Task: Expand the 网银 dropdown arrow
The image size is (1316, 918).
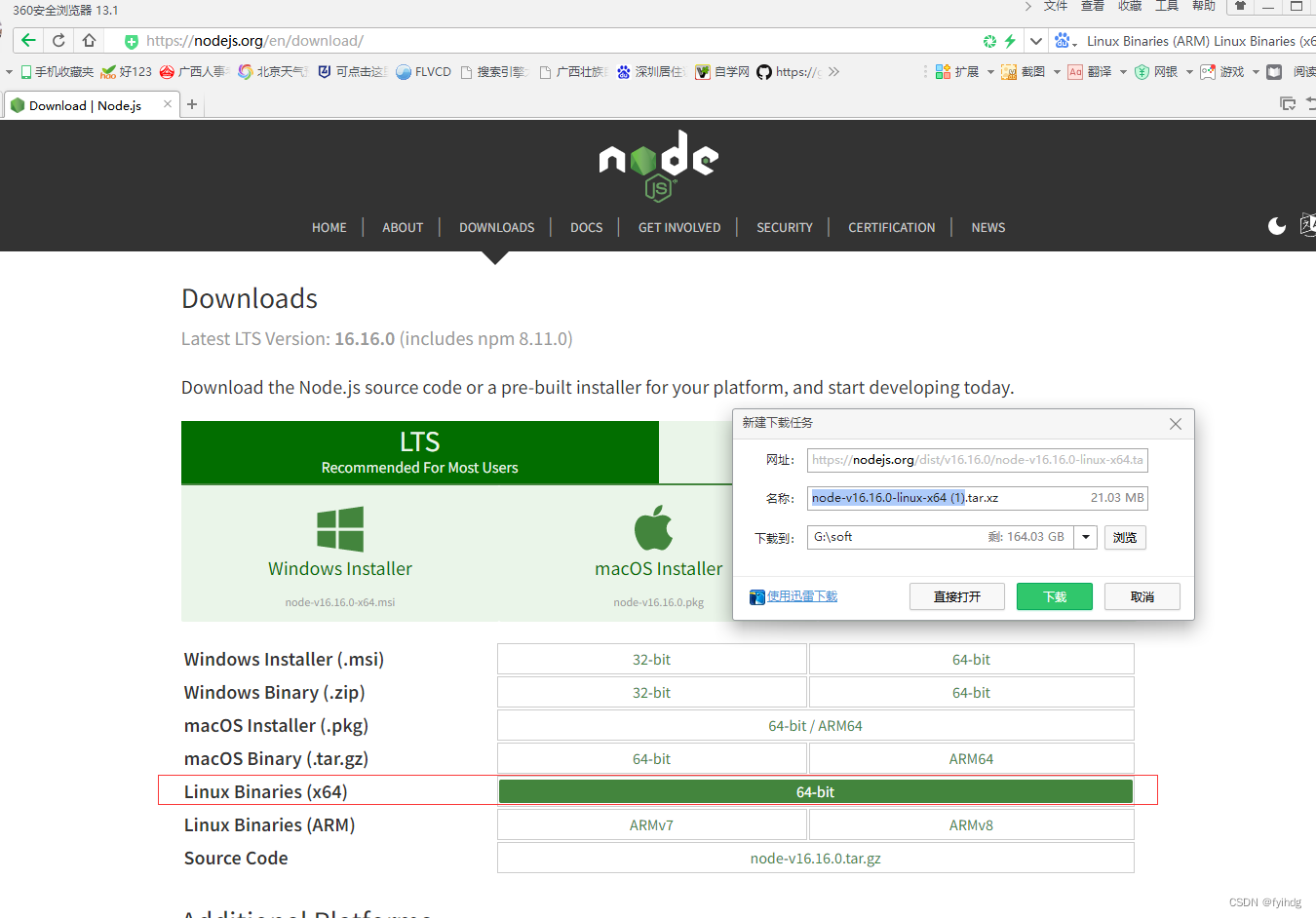Action: (x=1189, y=72)
